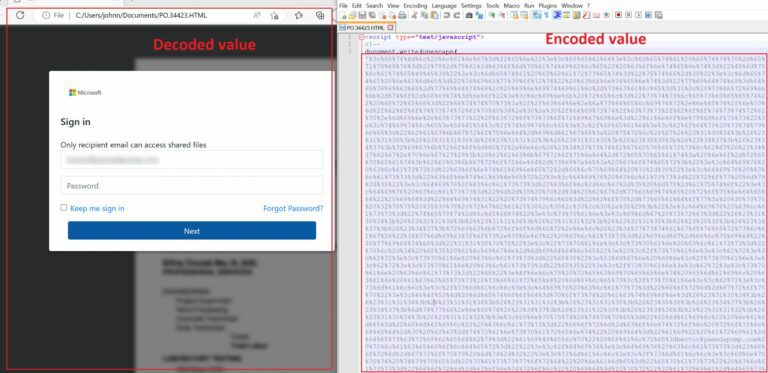
Task: Click the Microsoft logo on sign-in card
Action: point(85,93)
